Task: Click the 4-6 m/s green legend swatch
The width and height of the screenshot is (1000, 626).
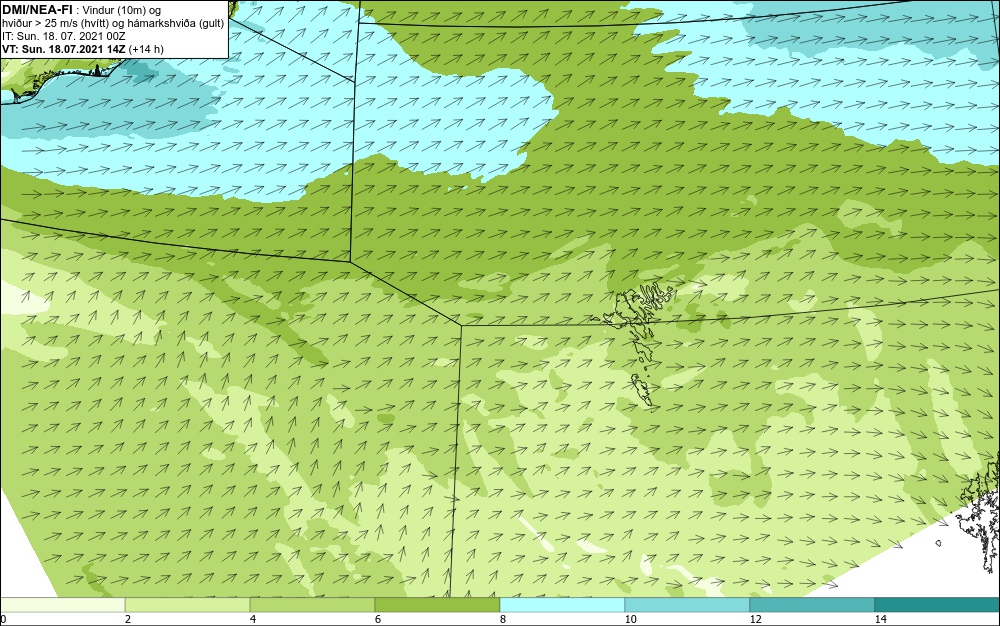Action: 312,605
